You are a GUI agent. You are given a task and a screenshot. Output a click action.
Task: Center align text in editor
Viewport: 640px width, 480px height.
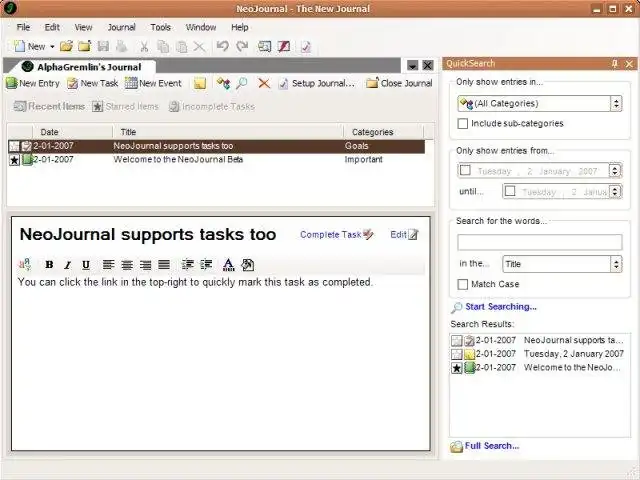point(127,265)
